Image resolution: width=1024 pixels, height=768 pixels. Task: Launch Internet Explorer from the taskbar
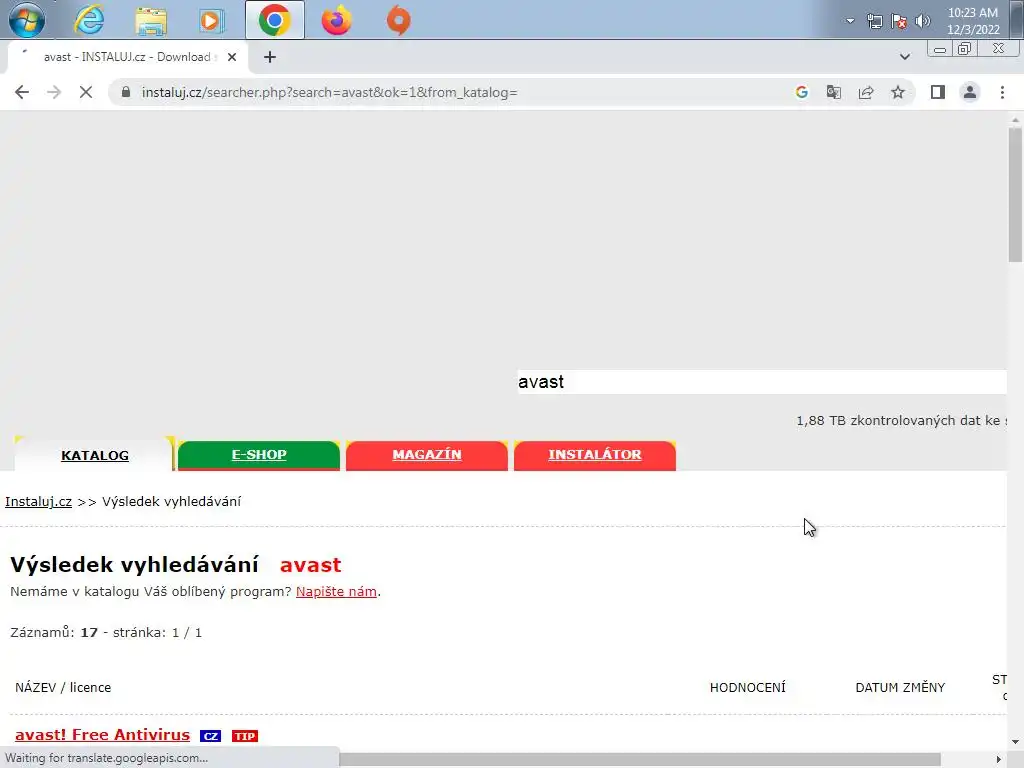[x=89, y=20]
